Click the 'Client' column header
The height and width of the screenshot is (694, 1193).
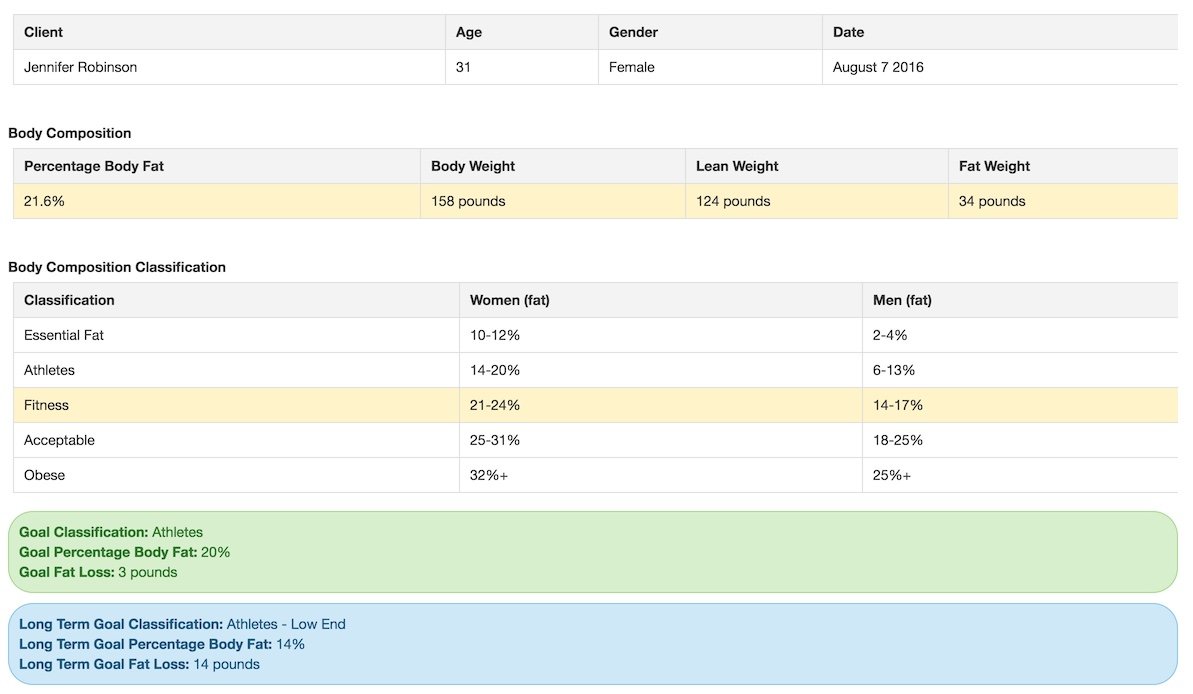(x=229, y=32)
